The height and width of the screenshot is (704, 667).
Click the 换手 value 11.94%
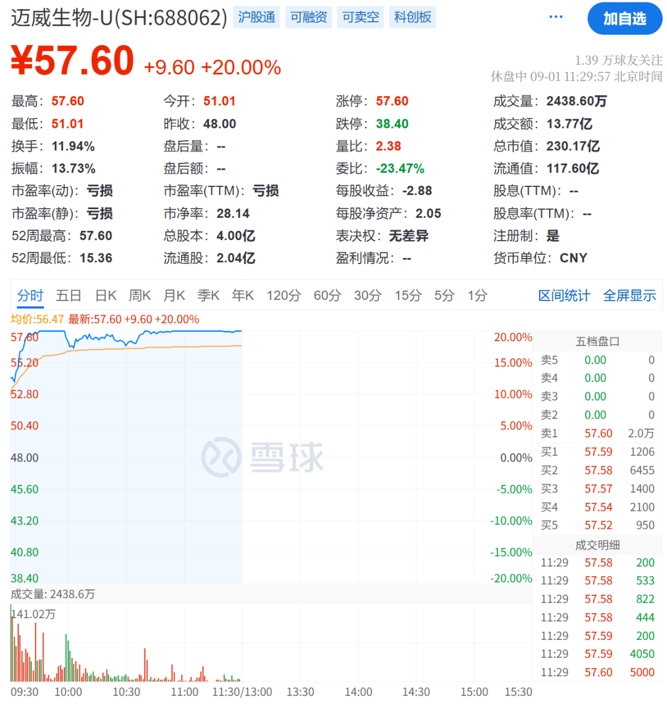[73, 146]
